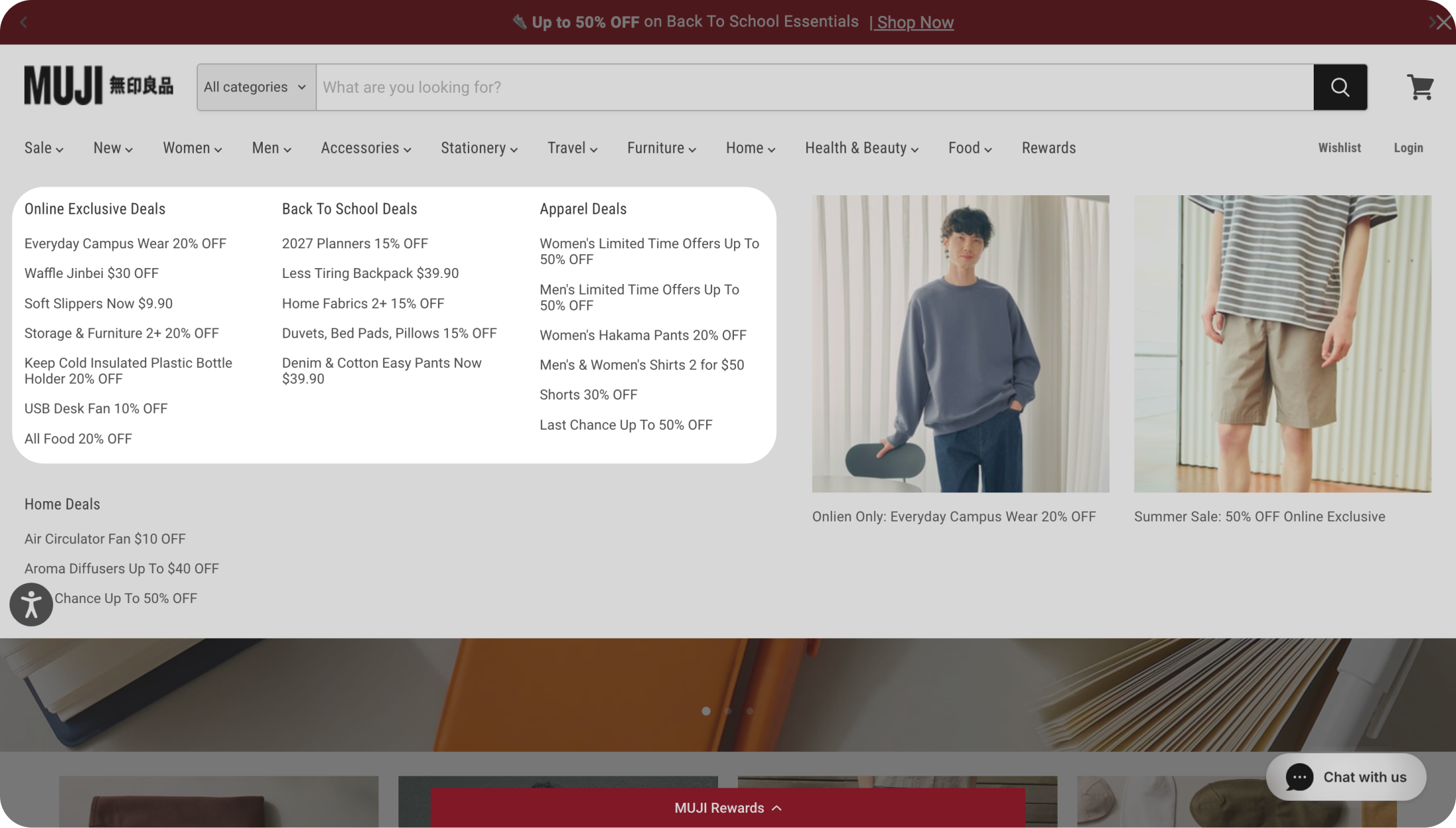Open Men's & Women's Shirts 2 for $50

642,365
